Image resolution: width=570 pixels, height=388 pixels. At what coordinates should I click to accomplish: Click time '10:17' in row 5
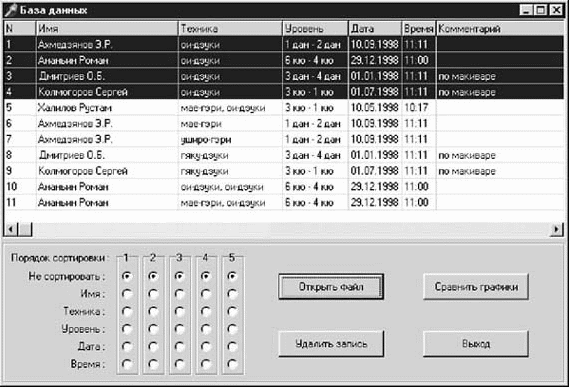[416, 108]
